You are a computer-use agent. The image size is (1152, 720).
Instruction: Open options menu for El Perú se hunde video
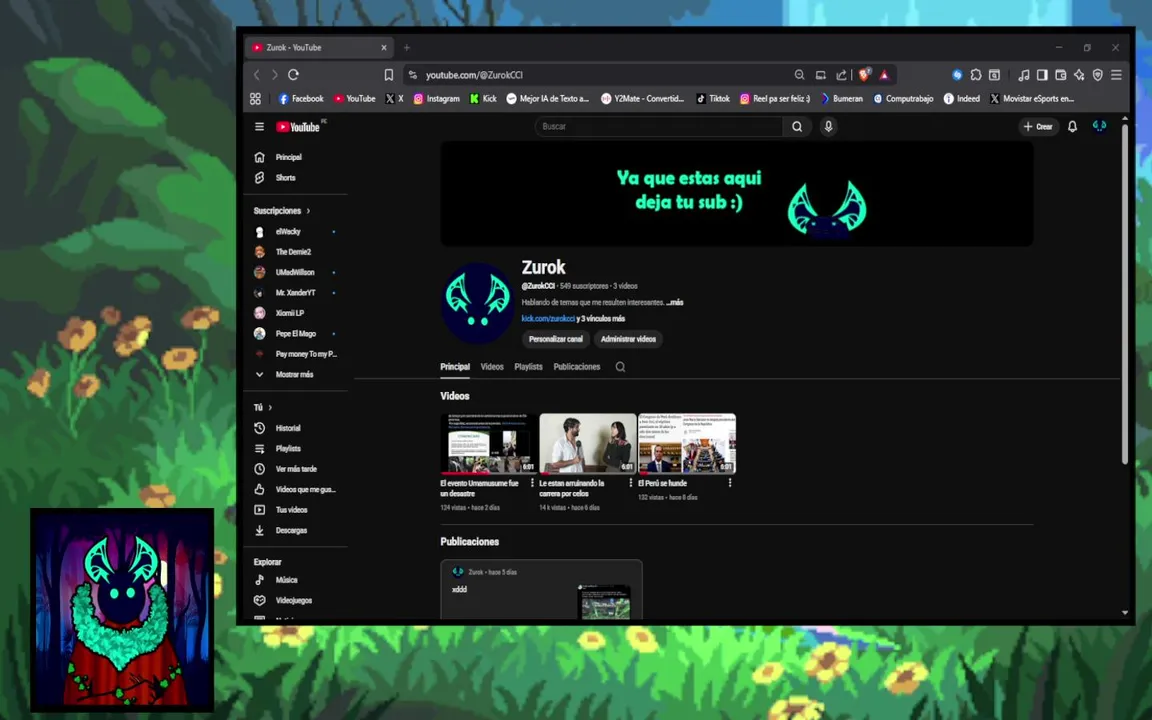[x=730, y=483]
